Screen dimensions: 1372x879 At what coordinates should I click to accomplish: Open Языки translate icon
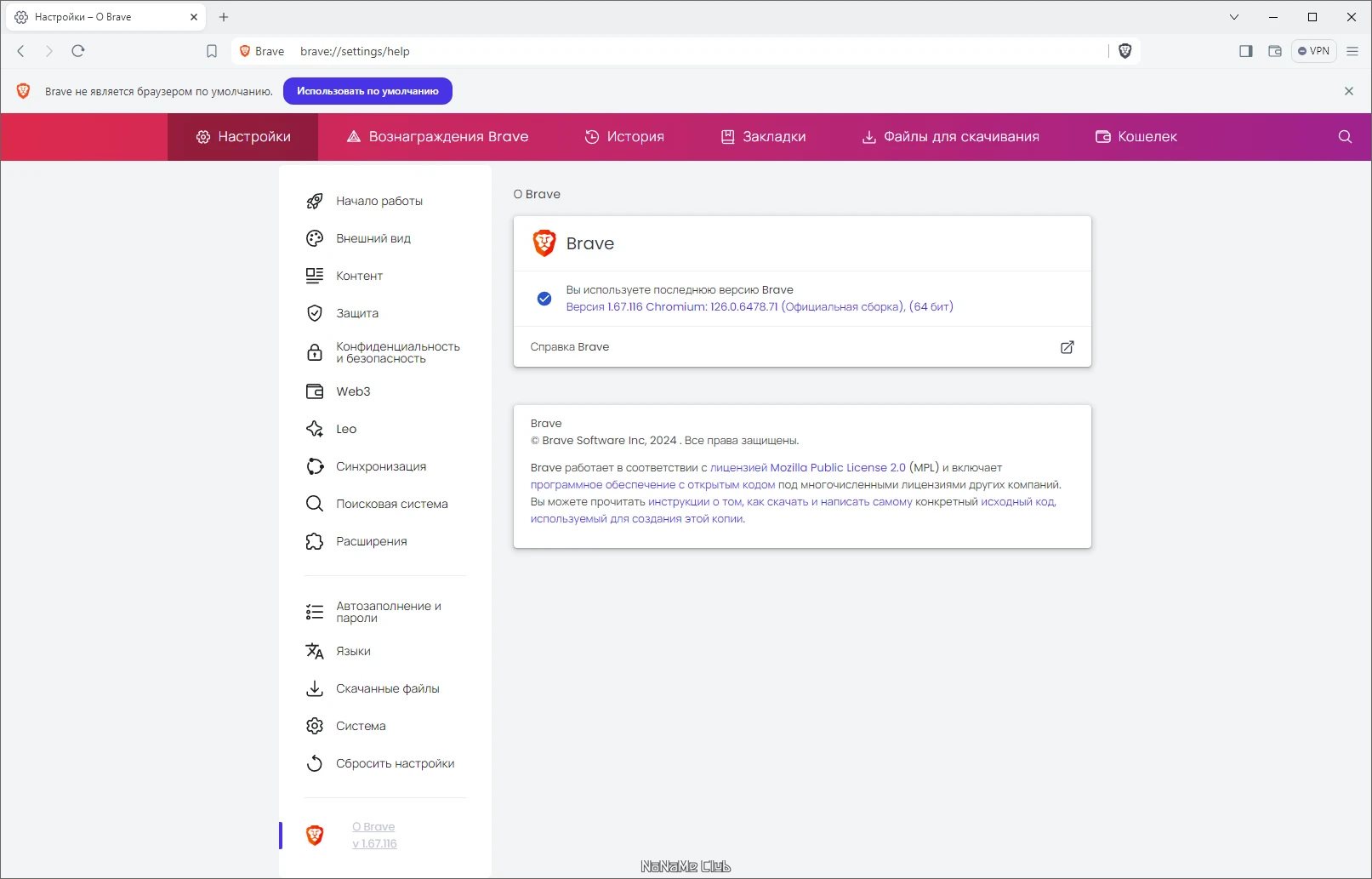315,651
